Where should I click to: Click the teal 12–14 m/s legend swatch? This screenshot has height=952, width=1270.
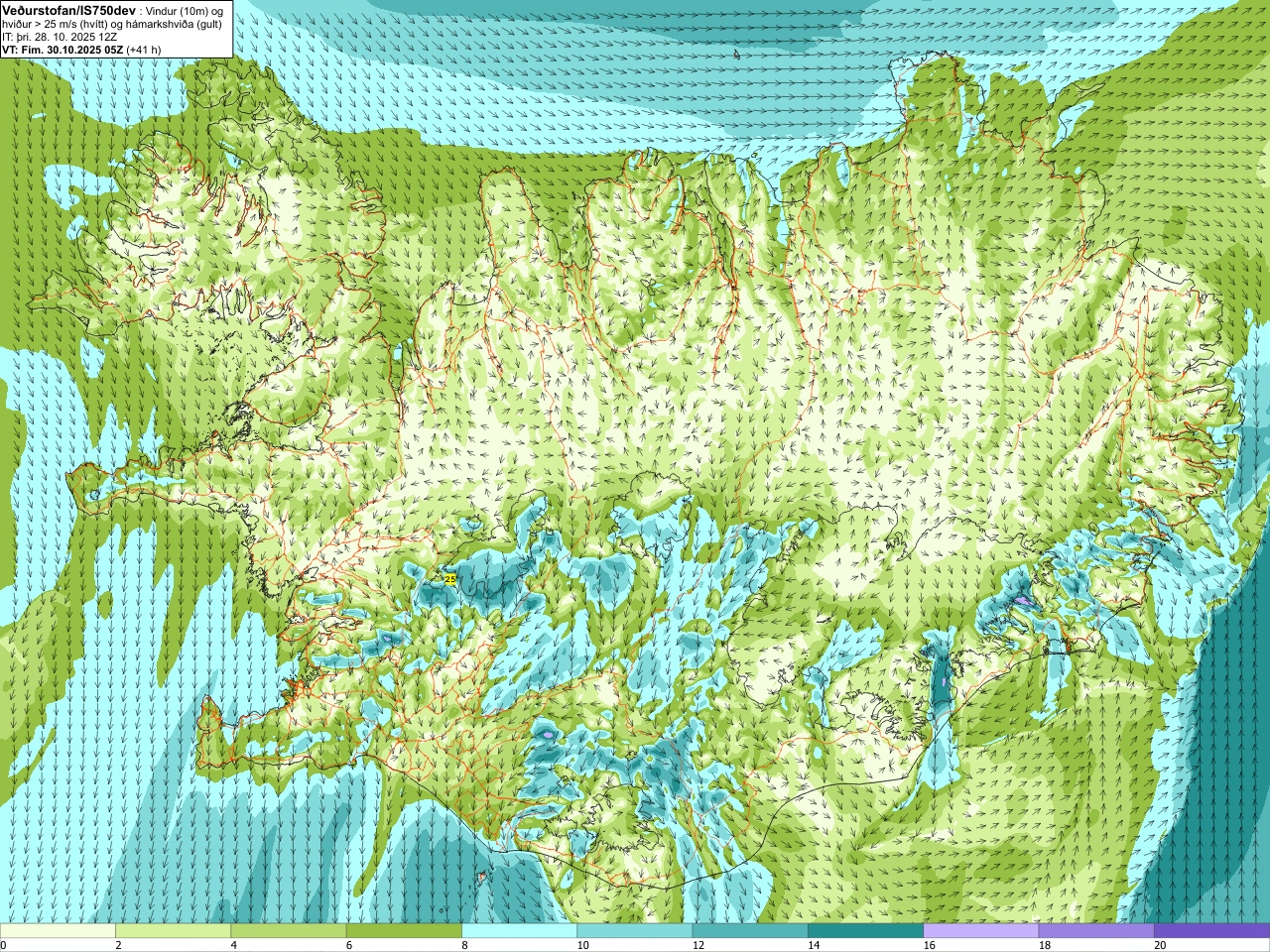tap(750, 931)
